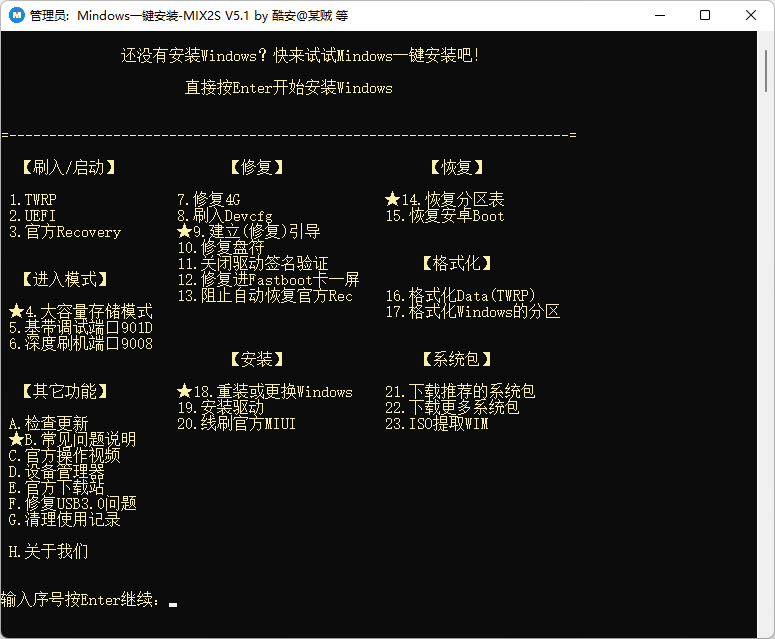Select option F.修复USB3.0问题
Image resolution: width=775 pixels, height=639 pixels.
click(73, 503)
